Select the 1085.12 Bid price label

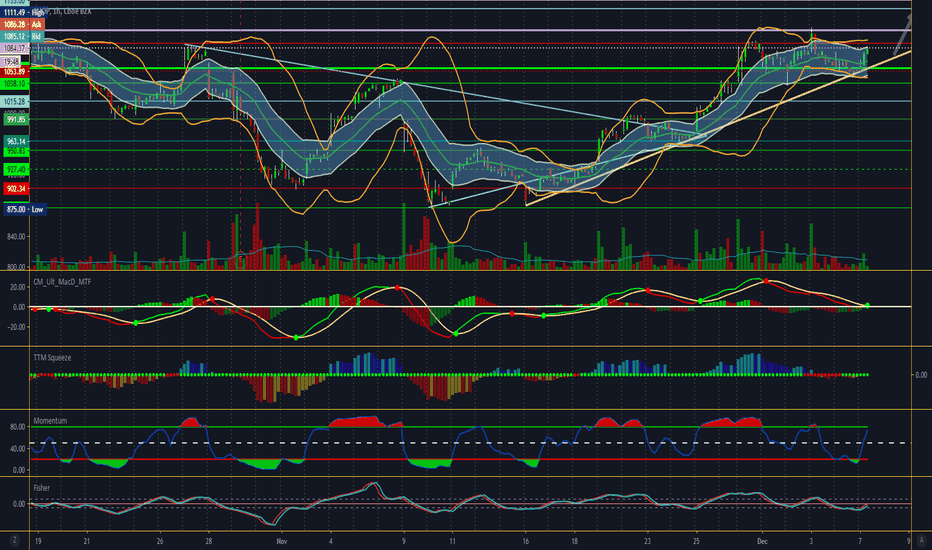[23, 36]
